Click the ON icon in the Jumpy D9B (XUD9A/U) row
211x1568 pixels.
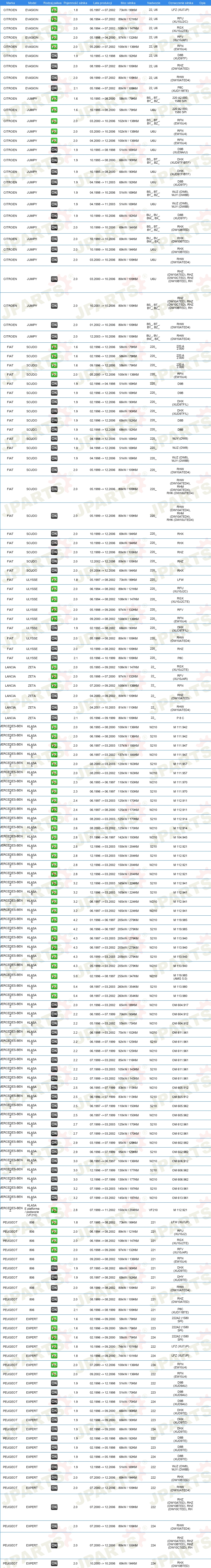point(54,150)
